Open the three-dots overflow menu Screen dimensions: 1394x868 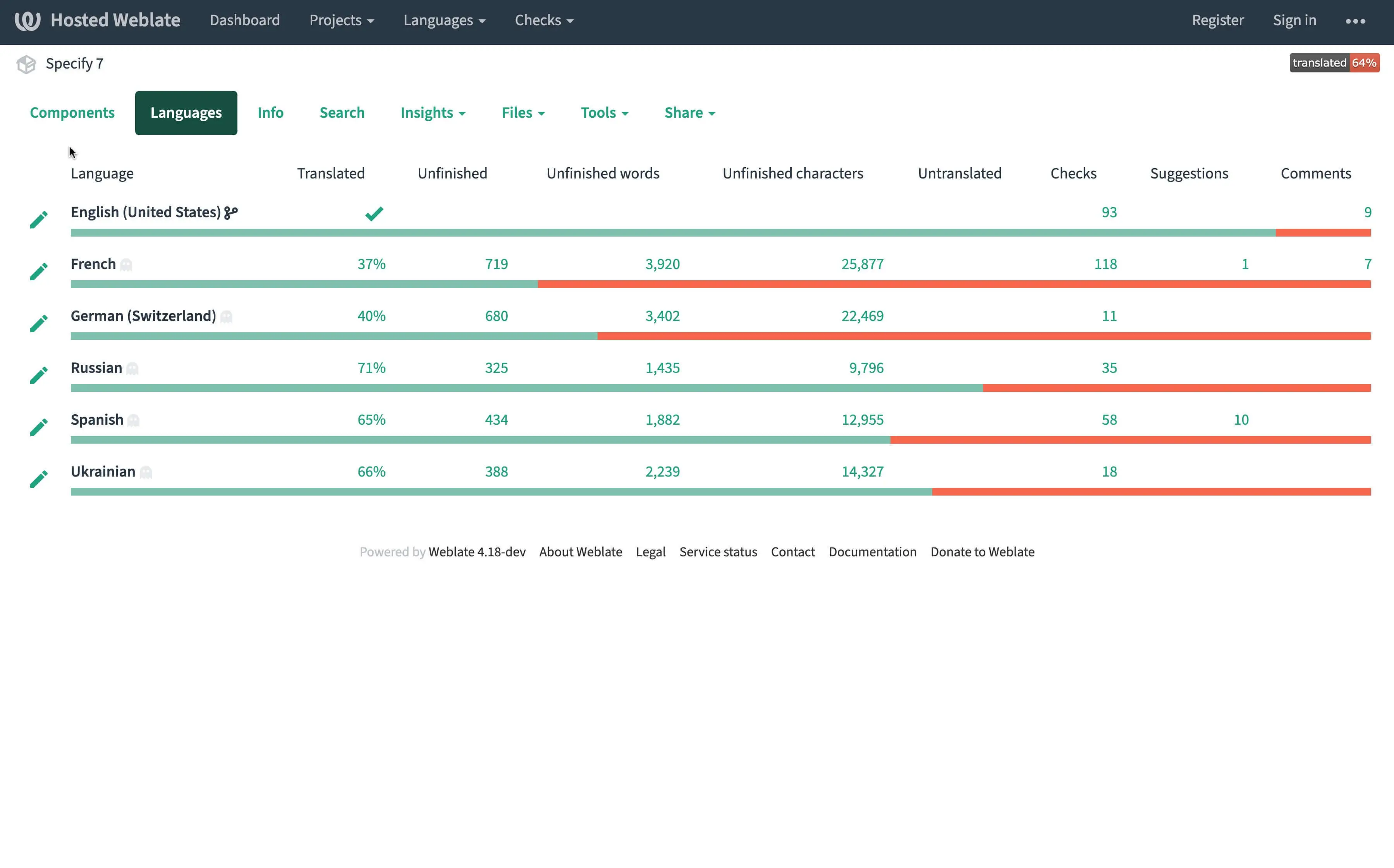(x=1355, y=21)
